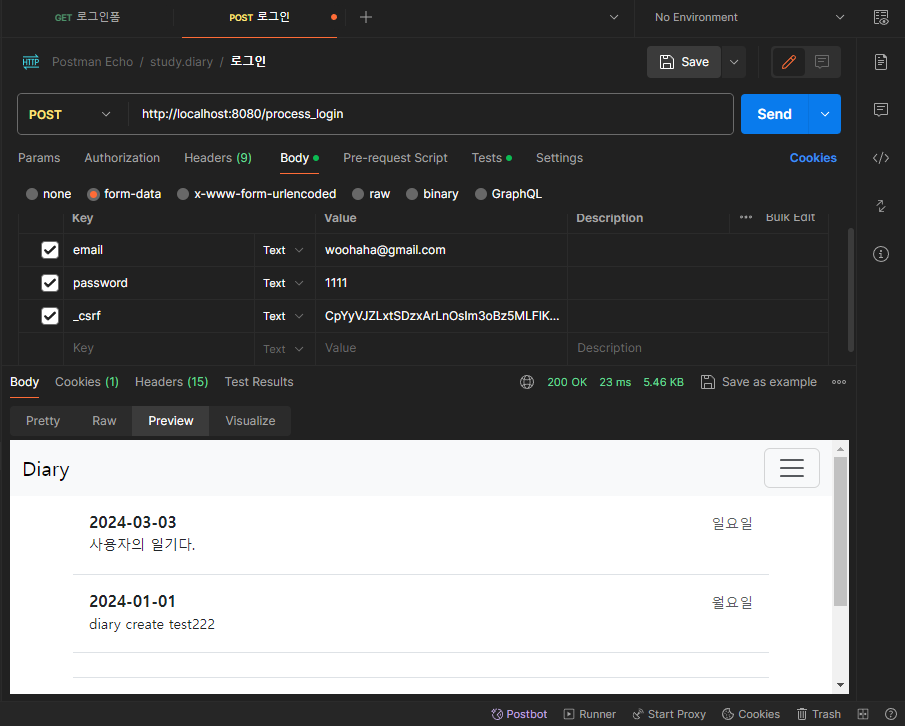
Task: Open help icon in status bar
Action: [891, 714]
